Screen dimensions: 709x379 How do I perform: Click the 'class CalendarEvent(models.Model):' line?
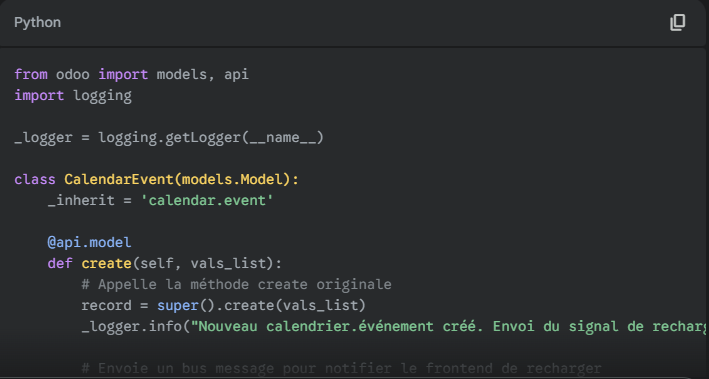[x=156, y=180]
